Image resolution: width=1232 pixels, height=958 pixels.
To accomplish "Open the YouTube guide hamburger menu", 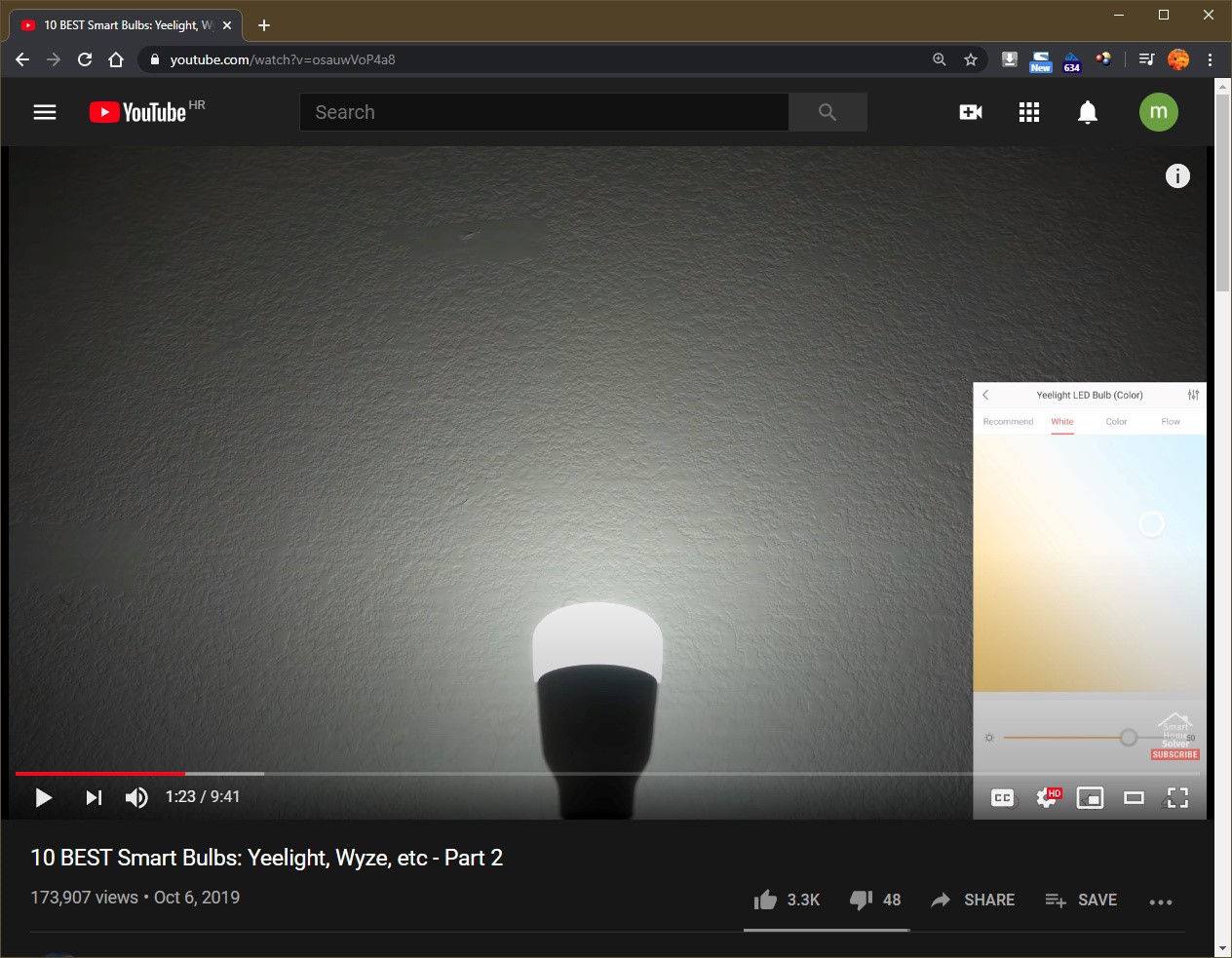I will coord(45,112).
